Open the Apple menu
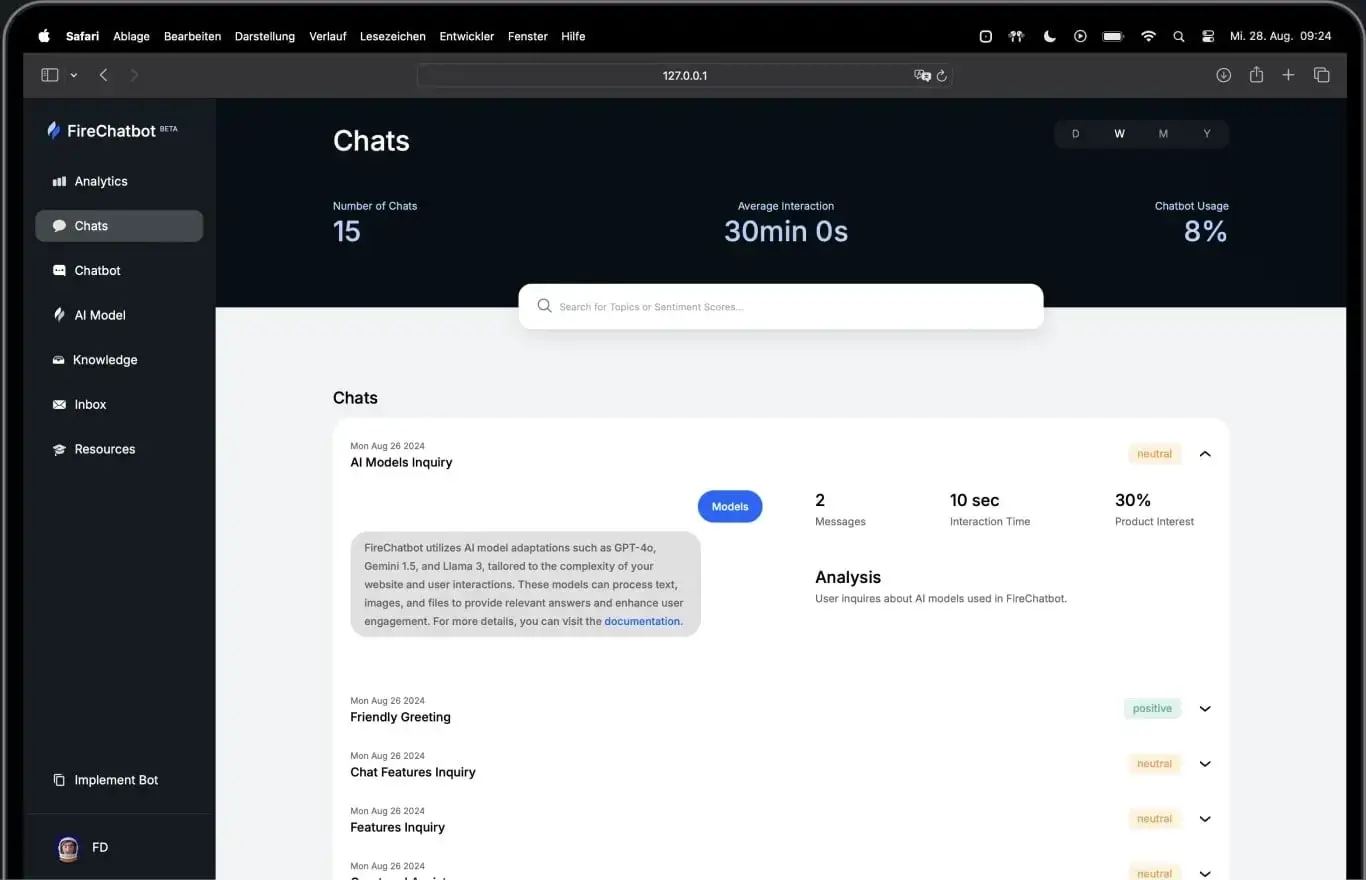The image size is (1366, 880). point(43,36)
